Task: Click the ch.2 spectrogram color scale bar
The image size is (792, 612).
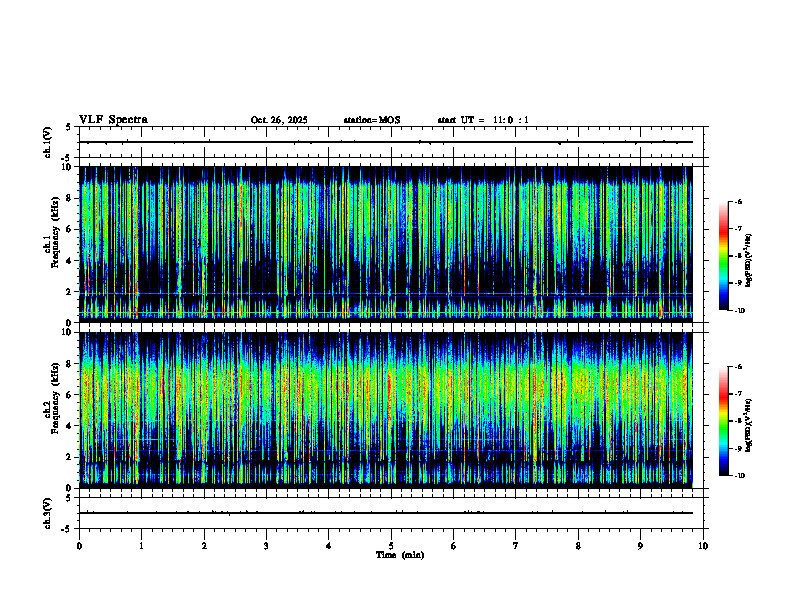Action: [x=723, y=421]
